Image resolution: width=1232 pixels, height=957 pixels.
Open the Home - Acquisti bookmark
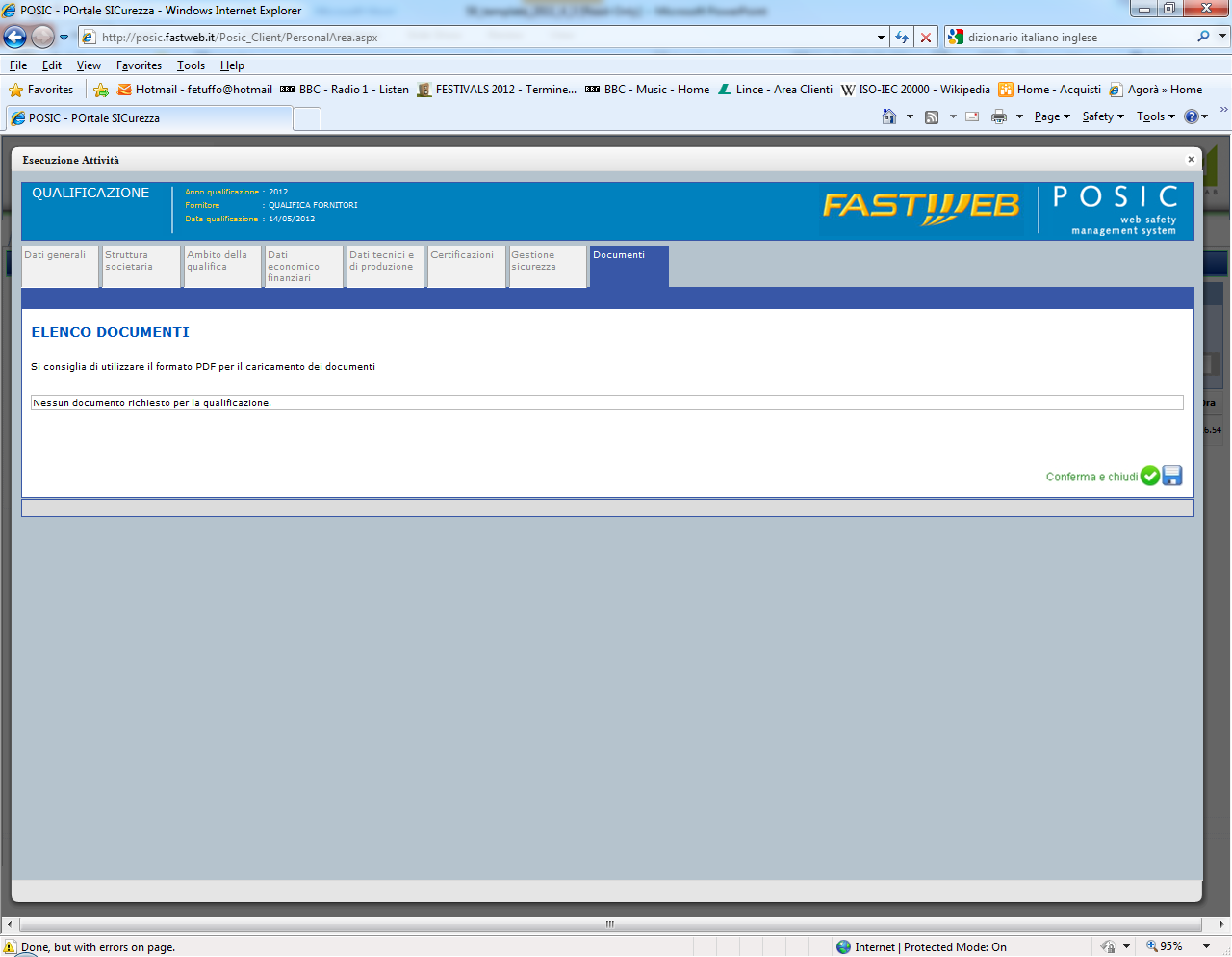(x=1050, y=90)
